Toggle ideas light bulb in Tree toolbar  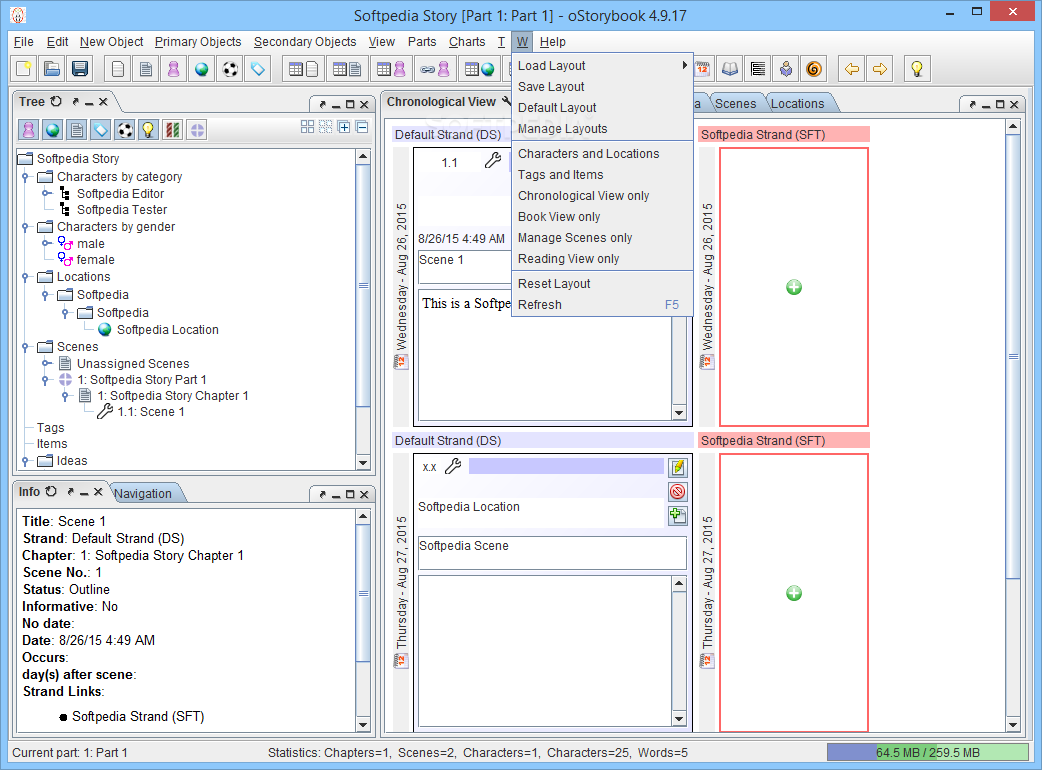pos(149,130)
